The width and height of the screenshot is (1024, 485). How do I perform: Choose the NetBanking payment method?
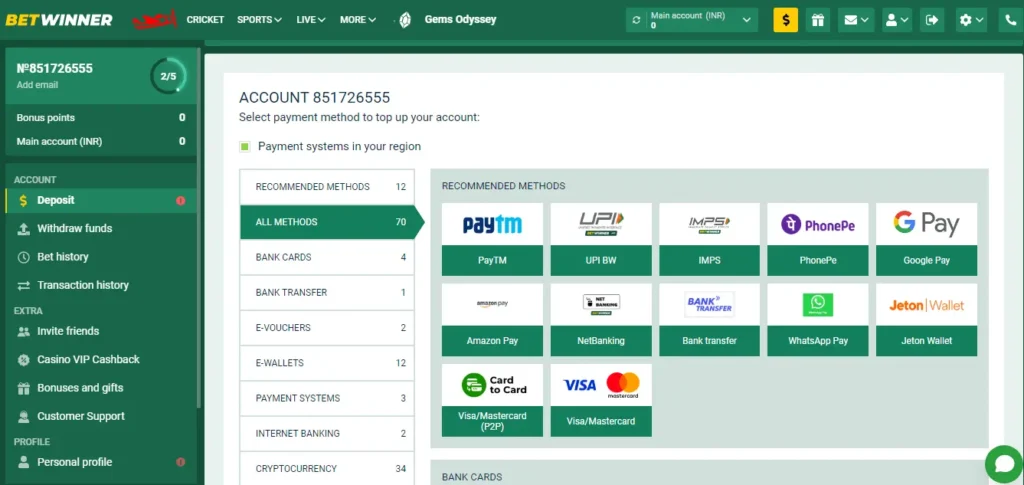pos(601,320)
